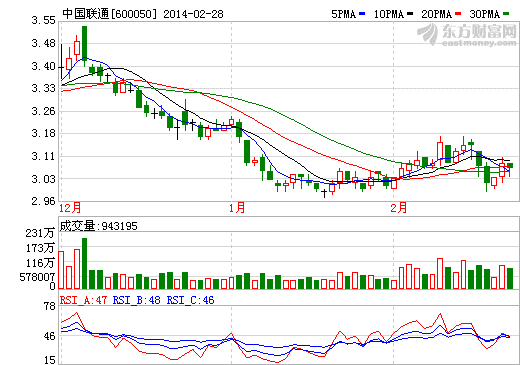
Task: Click the date 2014-02-28 in the title
Action: pyautogui.click(x=193, y=14)
